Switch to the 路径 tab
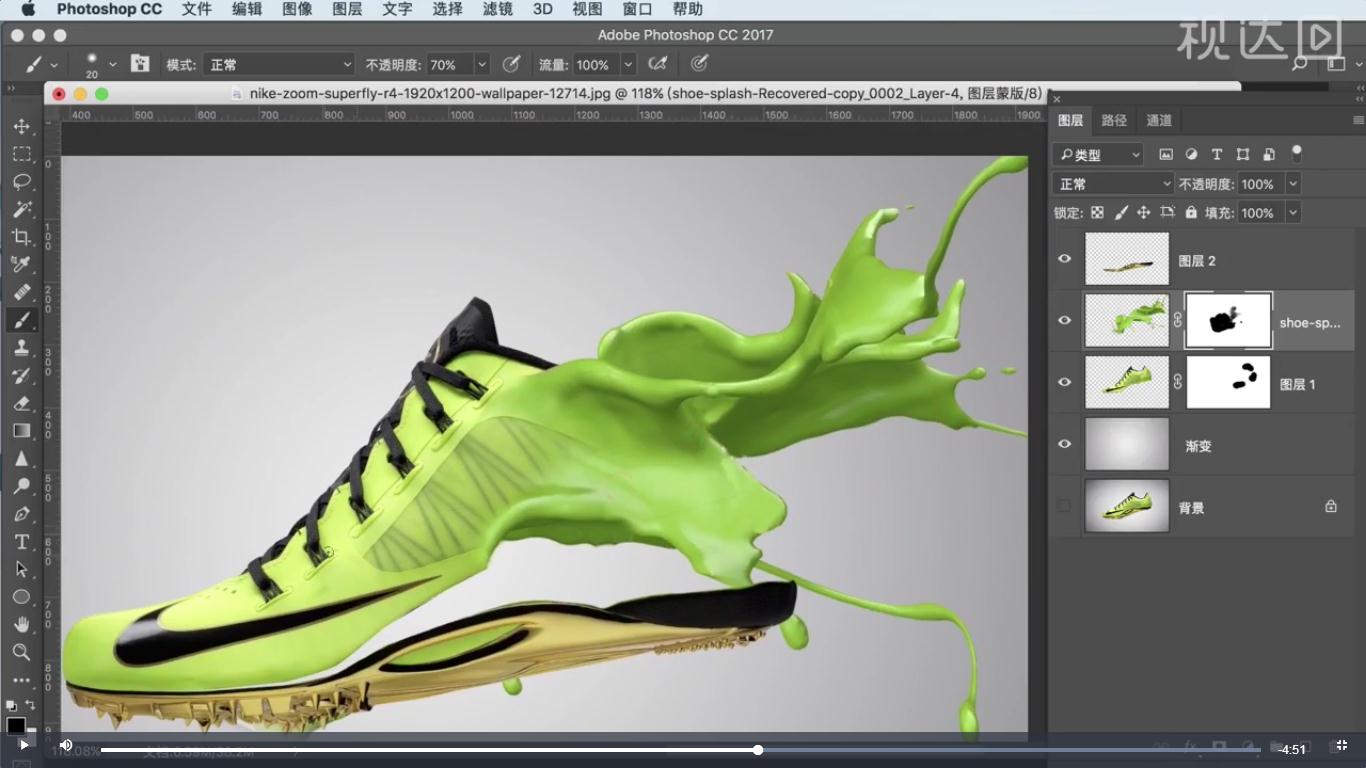This screenshot has height=768, width=1366. [x=1114, y=120]
